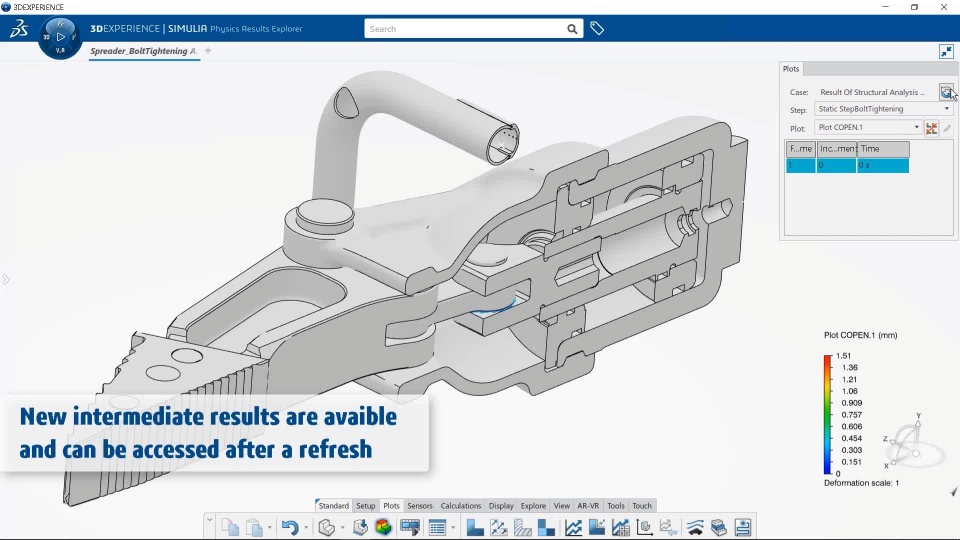Switch to the Sensors tab
Viewport: 960px width, 540px height.
coord(420,506)
